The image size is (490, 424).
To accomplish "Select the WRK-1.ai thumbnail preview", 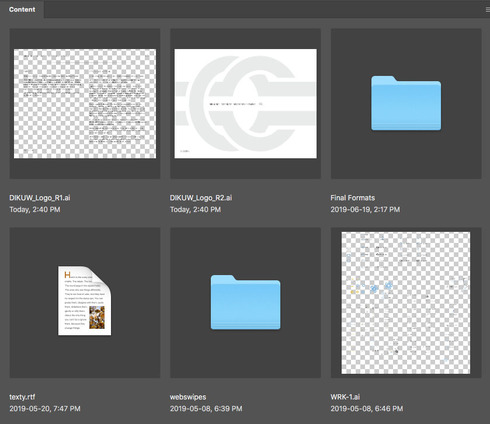I will click(x=406, y=303).
